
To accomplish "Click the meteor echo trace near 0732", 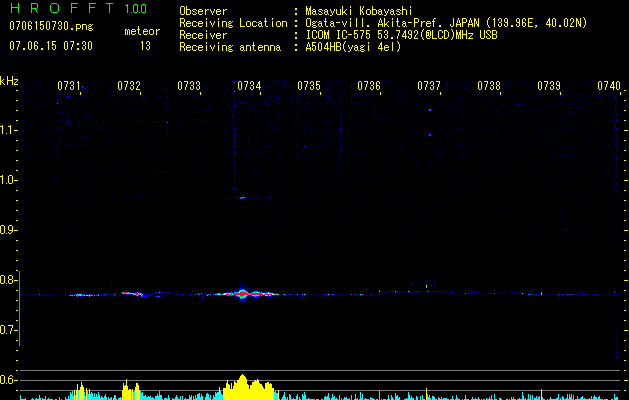I will pos(132,293).
